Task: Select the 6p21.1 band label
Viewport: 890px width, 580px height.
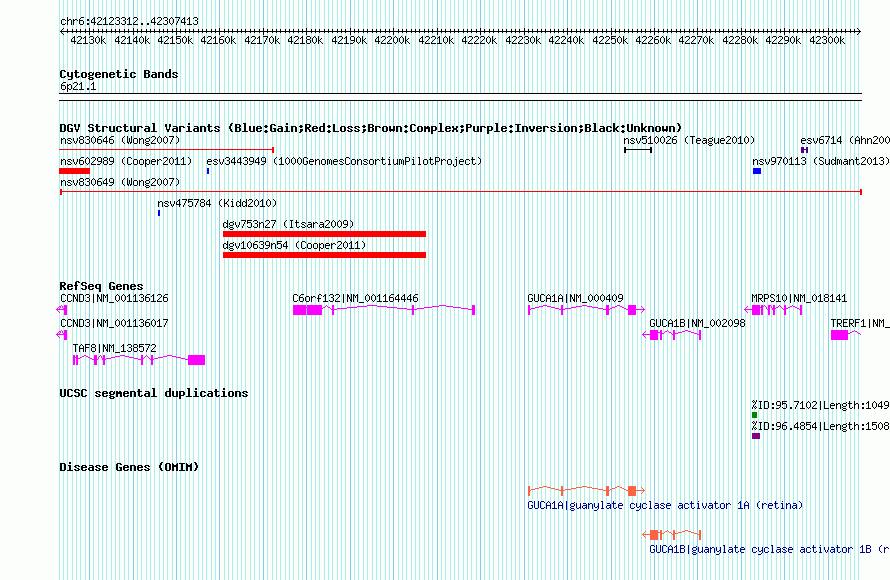Action: (x=78, y=86)
